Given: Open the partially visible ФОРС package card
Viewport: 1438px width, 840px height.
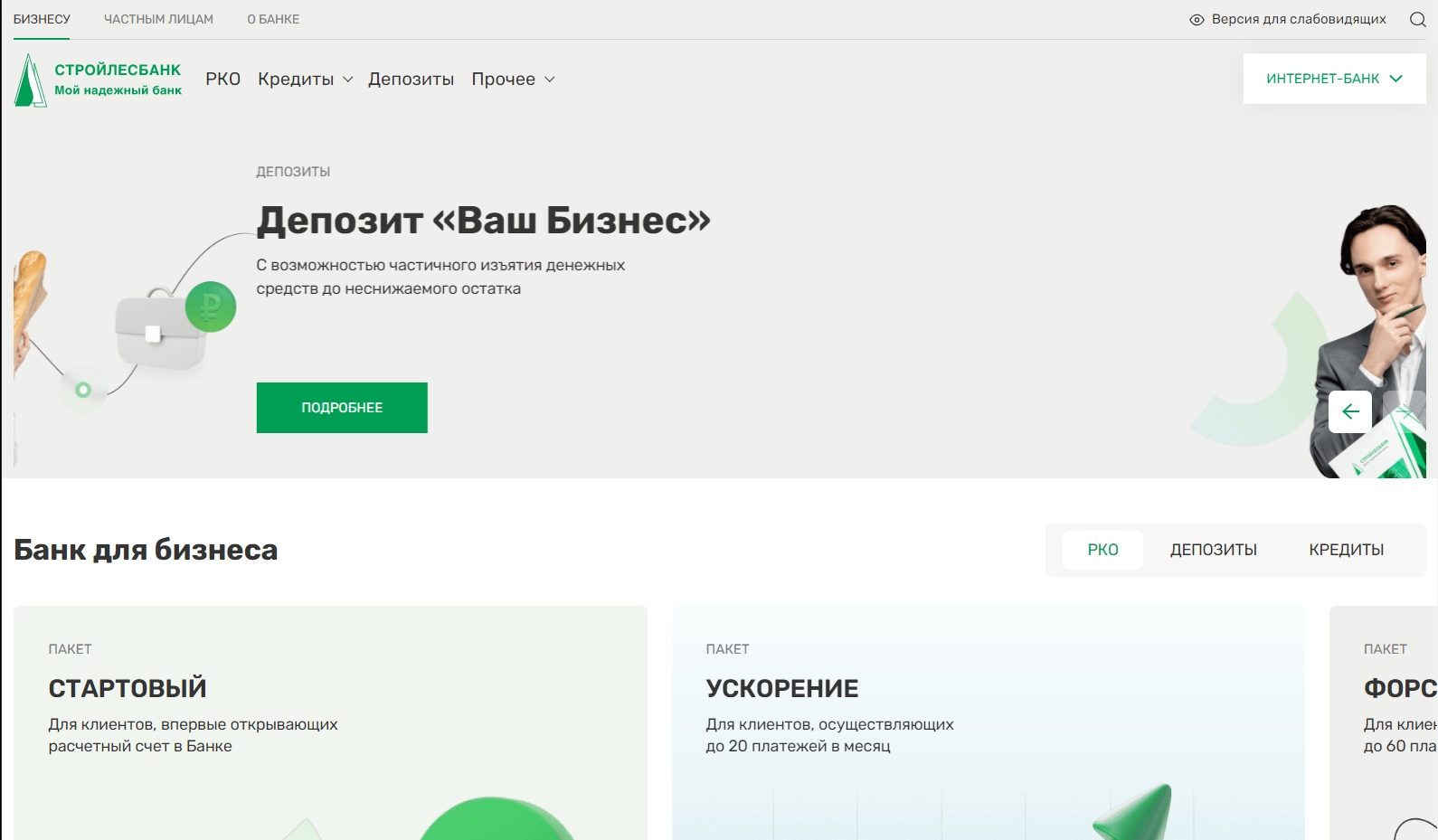Looking at the screenshot, I should pos(1384,722).
